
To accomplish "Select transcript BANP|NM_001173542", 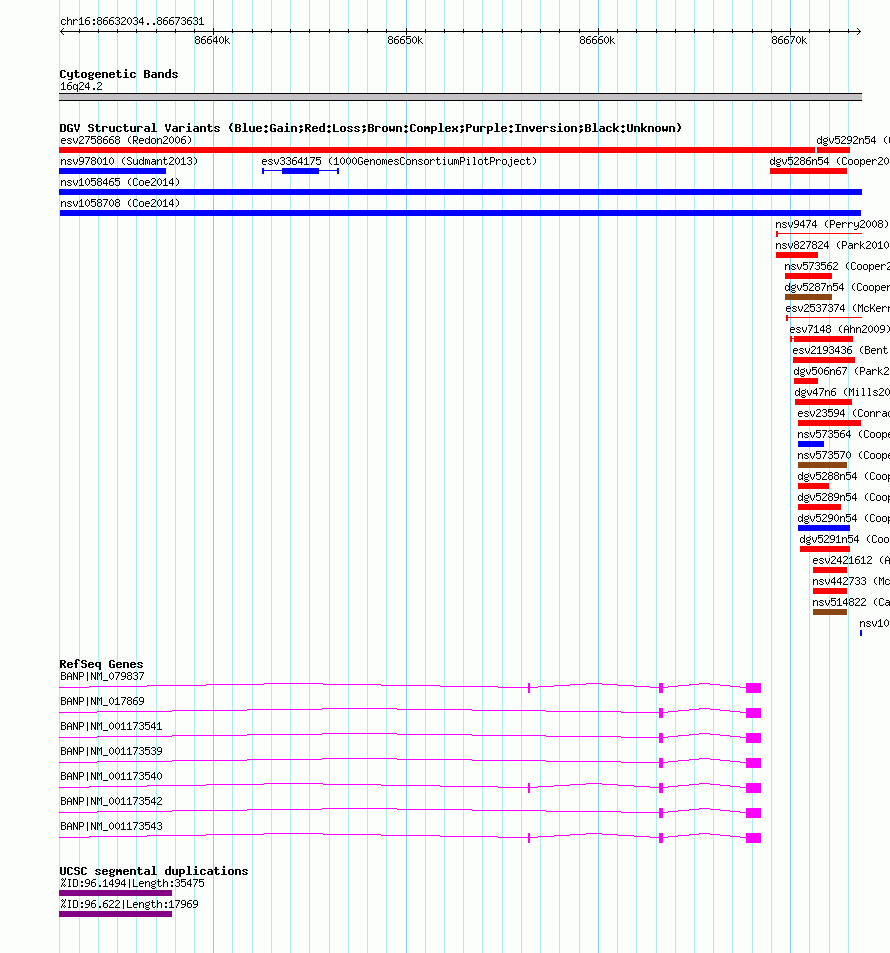I will (x=111, y=801).
